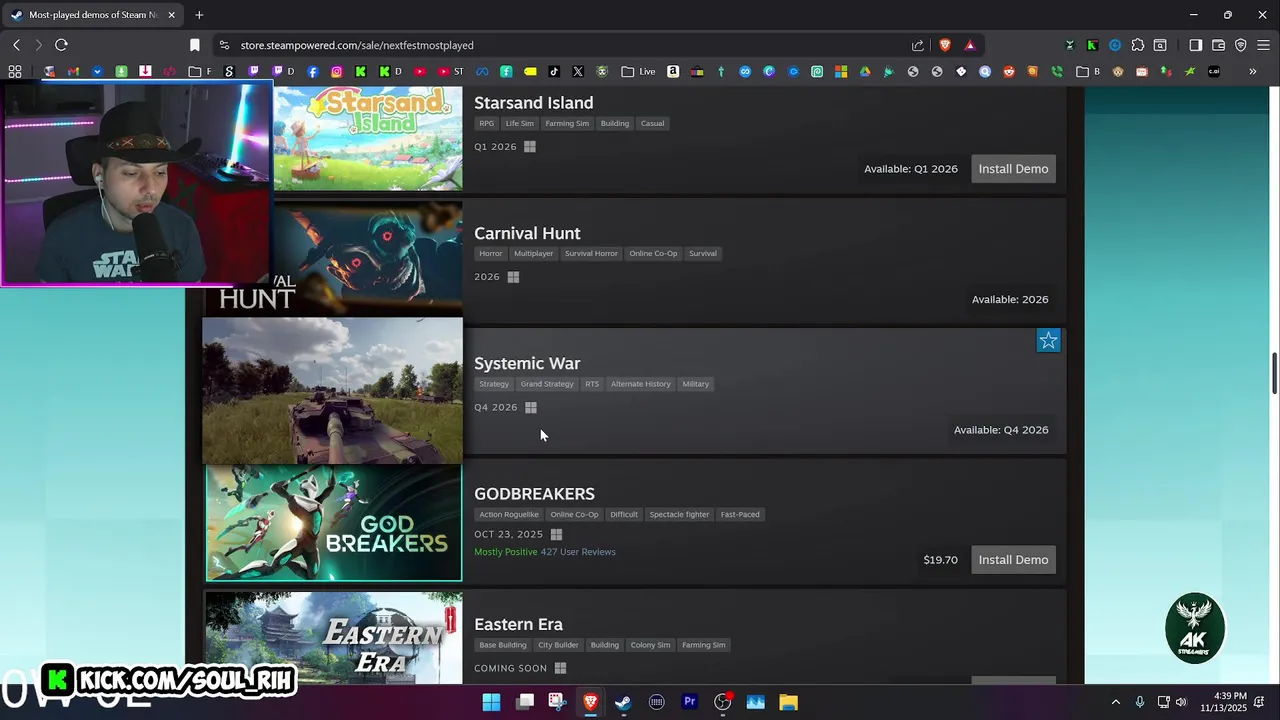The image size is (1280, 720).
Task: Click the Farming Sim tag on Starsand Island
Action: (567, 123)
